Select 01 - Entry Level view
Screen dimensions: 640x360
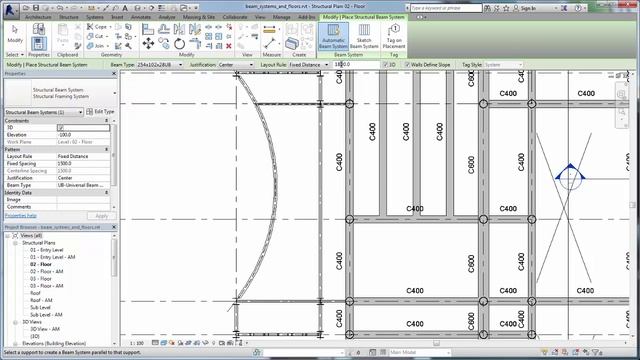[47, 250]
